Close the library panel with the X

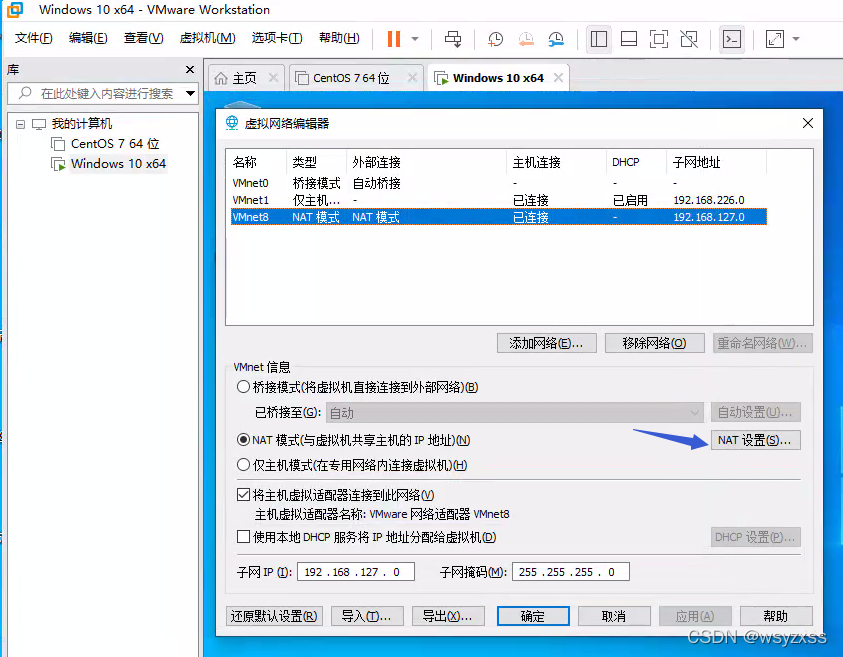[190, 69]
